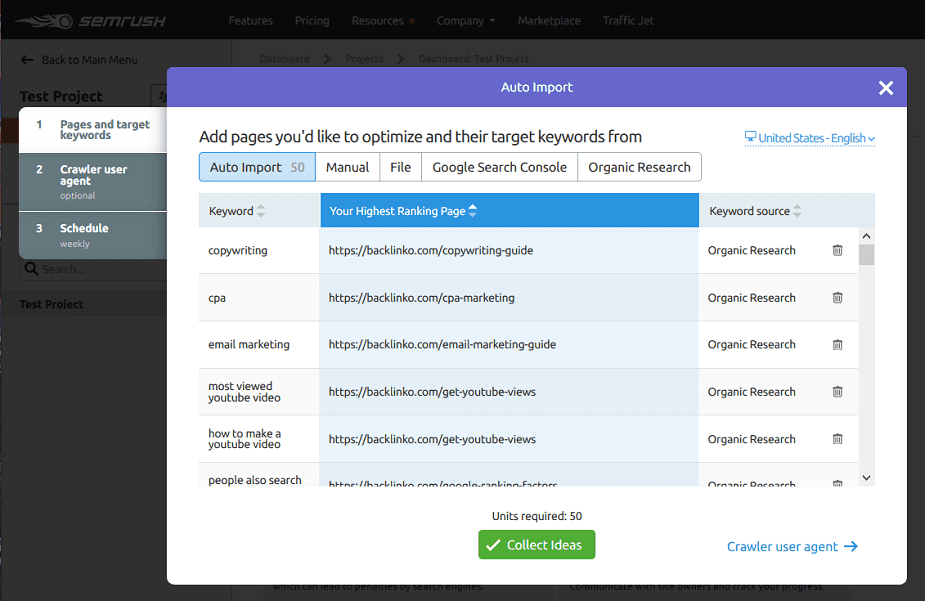The width and height of the screenshot is (925, 601).
Task: Click the back arrow to Main Menu
Action: pyautogui.click(x=27, y=60)
